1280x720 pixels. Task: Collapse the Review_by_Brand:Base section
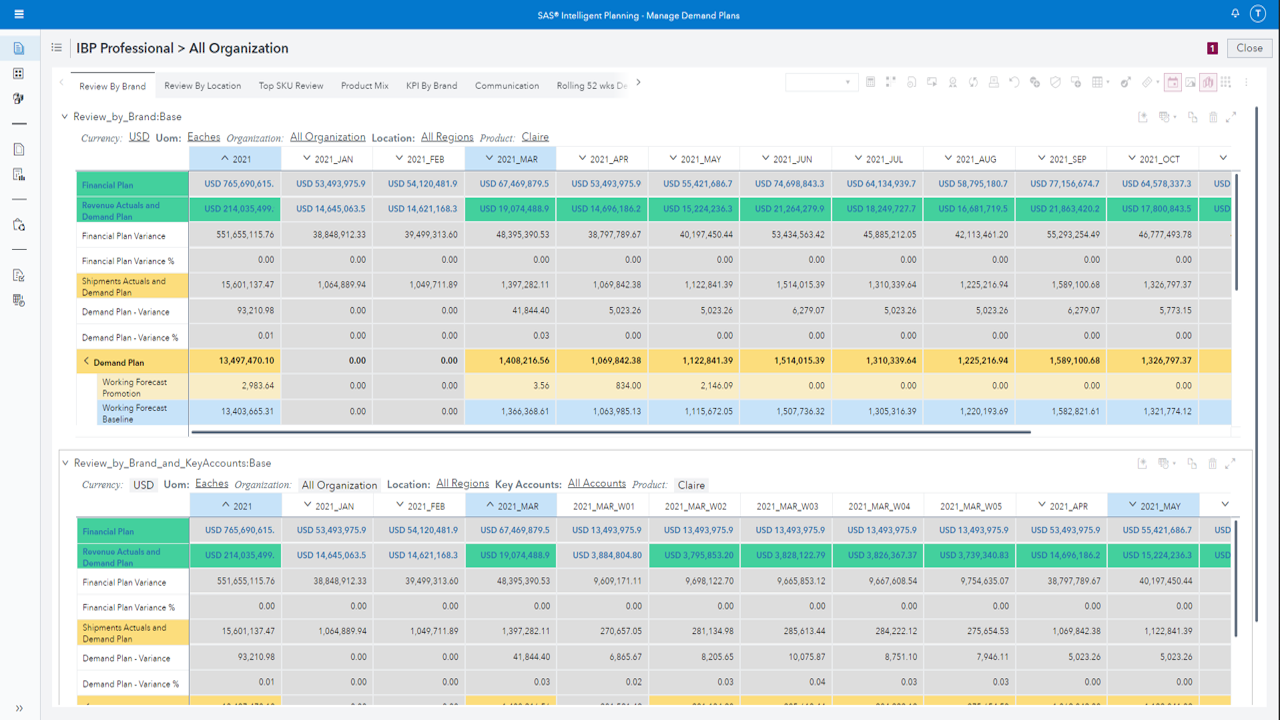[66, 117]
